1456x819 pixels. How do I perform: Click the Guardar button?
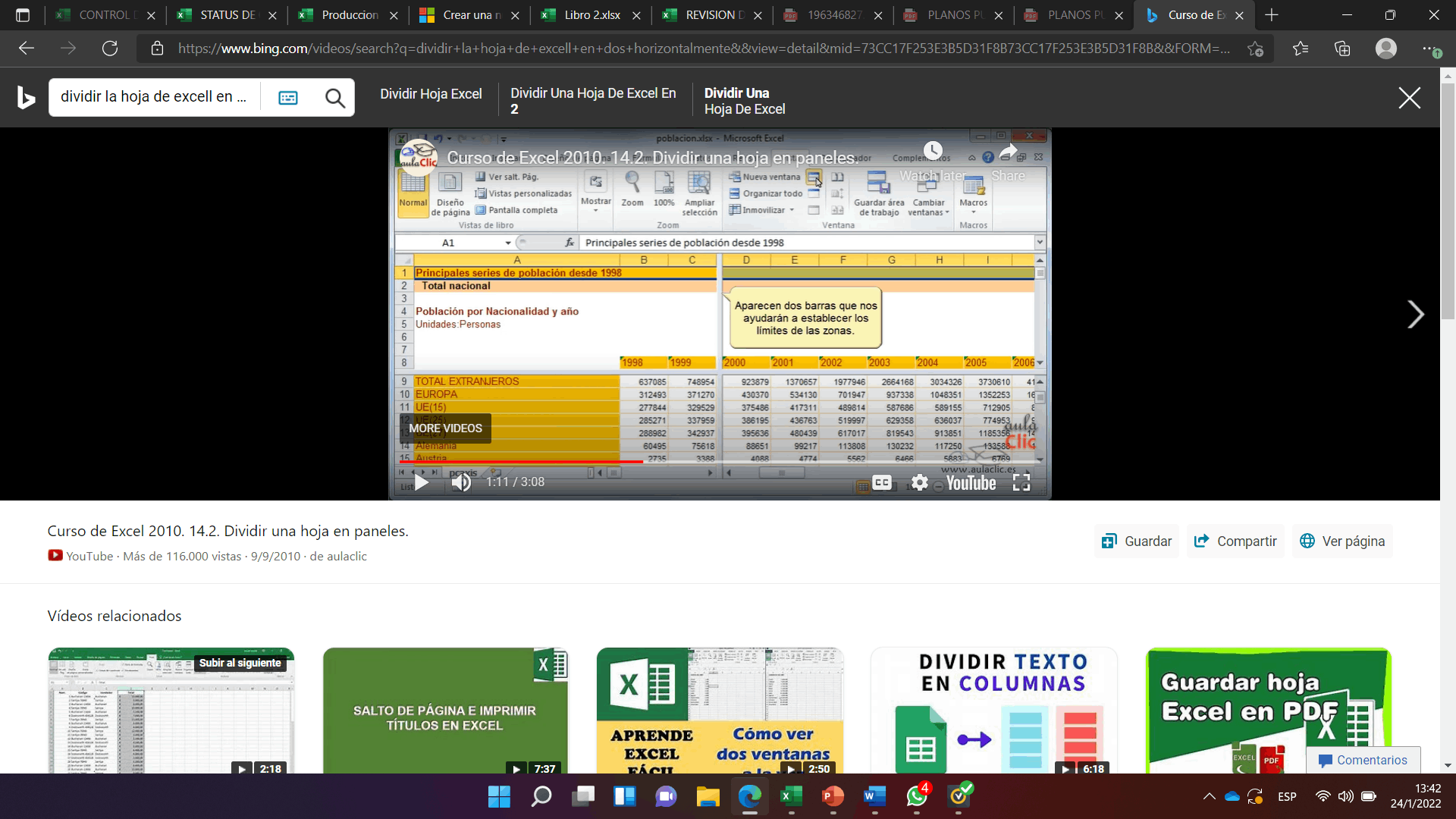(1136, 541)
